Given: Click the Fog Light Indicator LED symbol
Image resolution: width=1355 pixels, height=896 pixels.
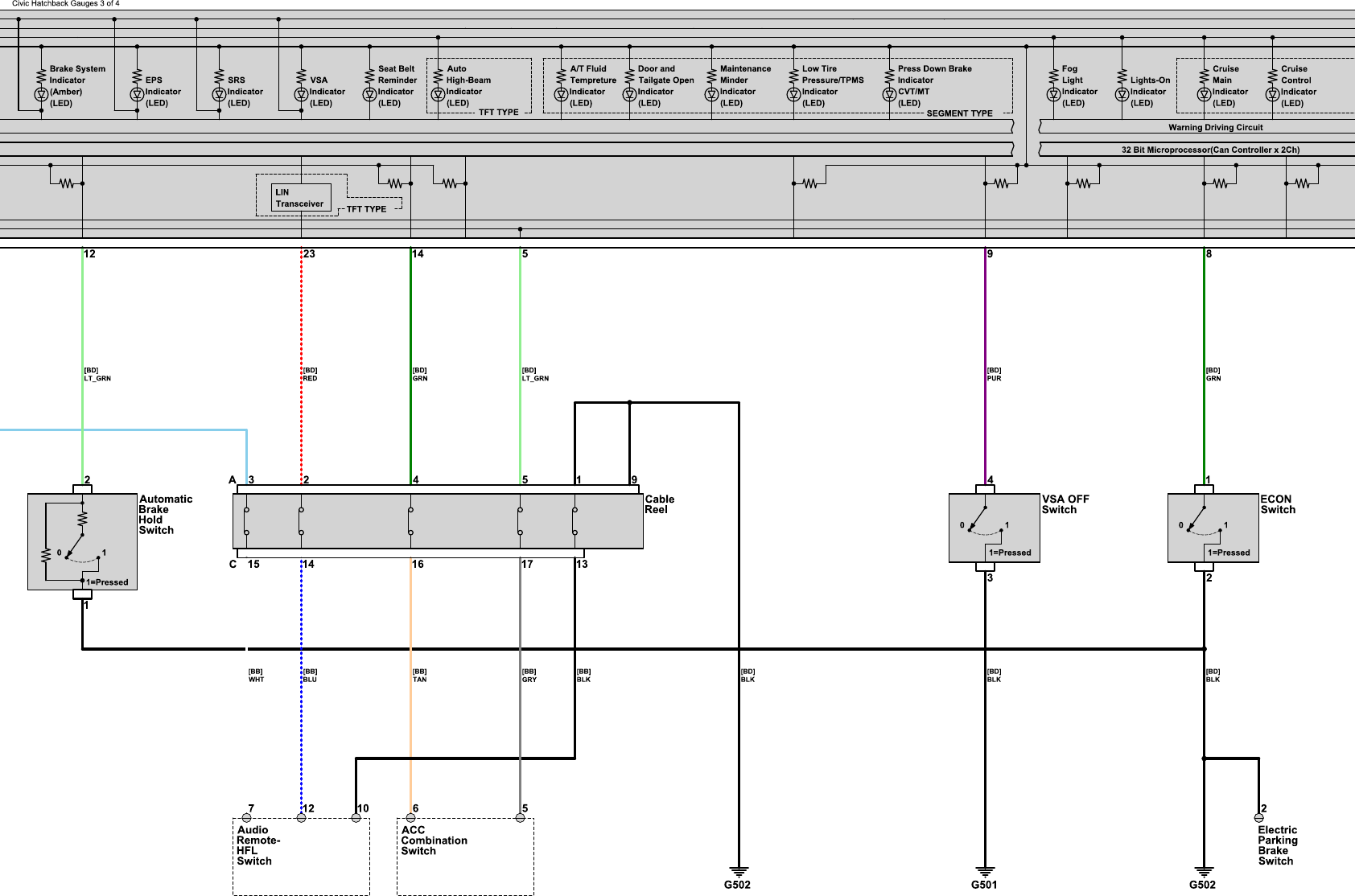Looking at the screenshot, I should click(1053, 94).
